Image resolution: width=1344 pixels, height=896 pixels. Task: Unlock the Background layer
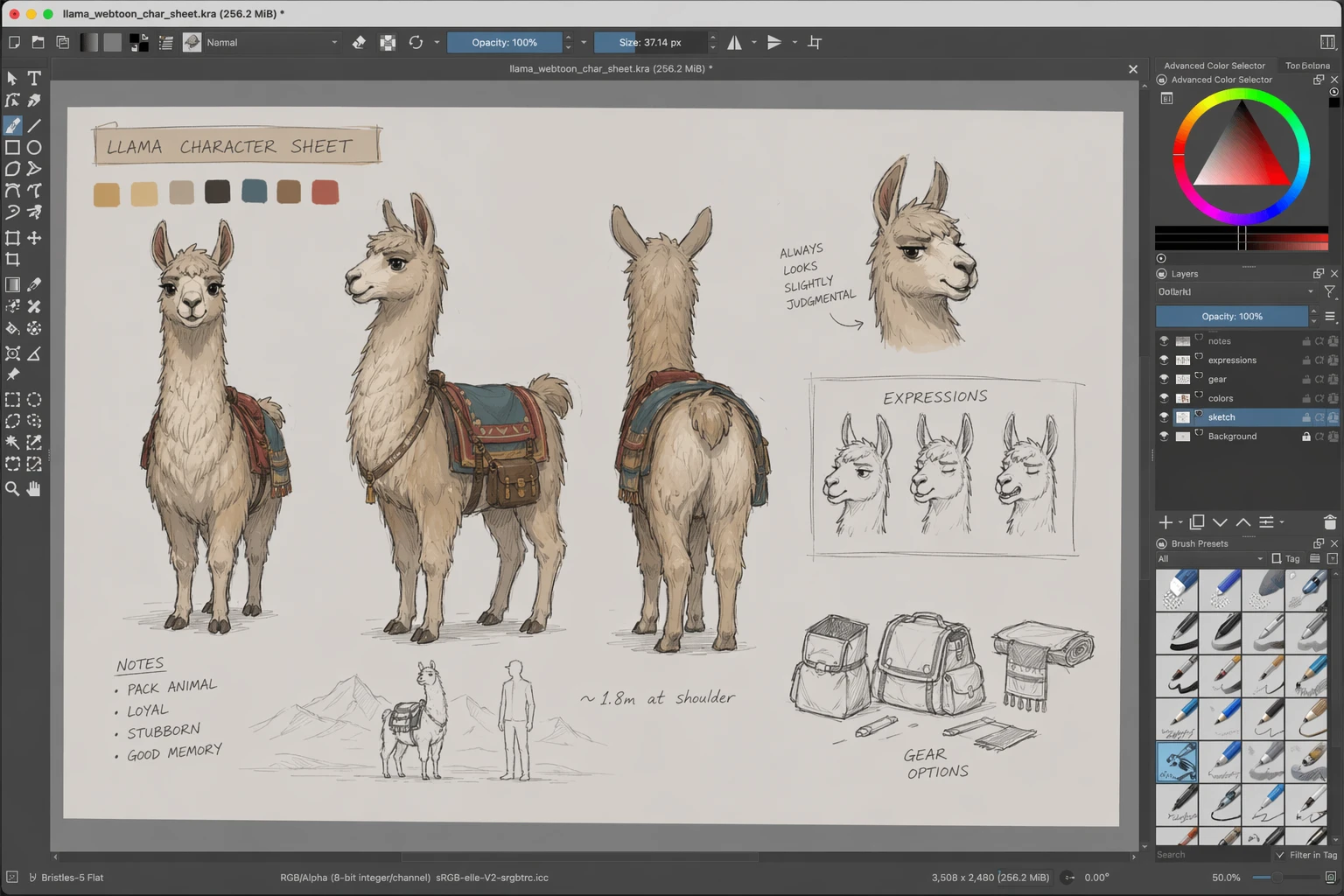click(x=1305, y=437)
